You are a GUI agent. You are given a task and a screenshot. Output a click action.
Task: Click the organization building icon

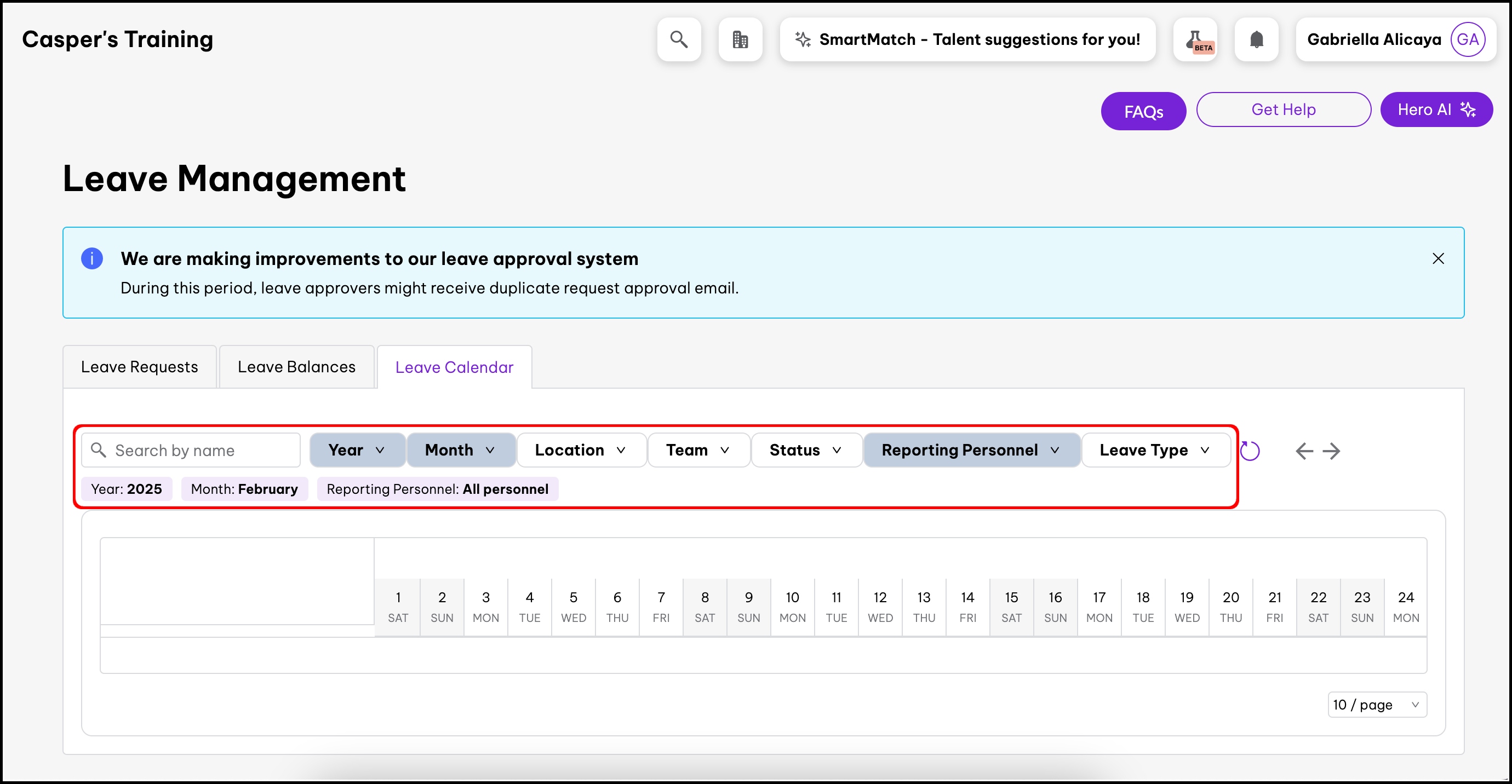point(740,39)
